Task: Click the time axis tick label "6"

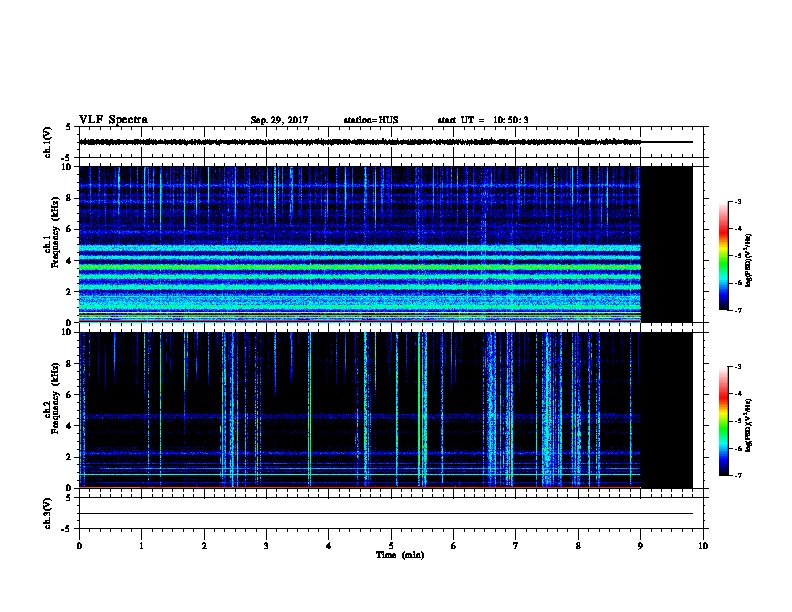Action: pyautogui.click(x=454, y=546)
